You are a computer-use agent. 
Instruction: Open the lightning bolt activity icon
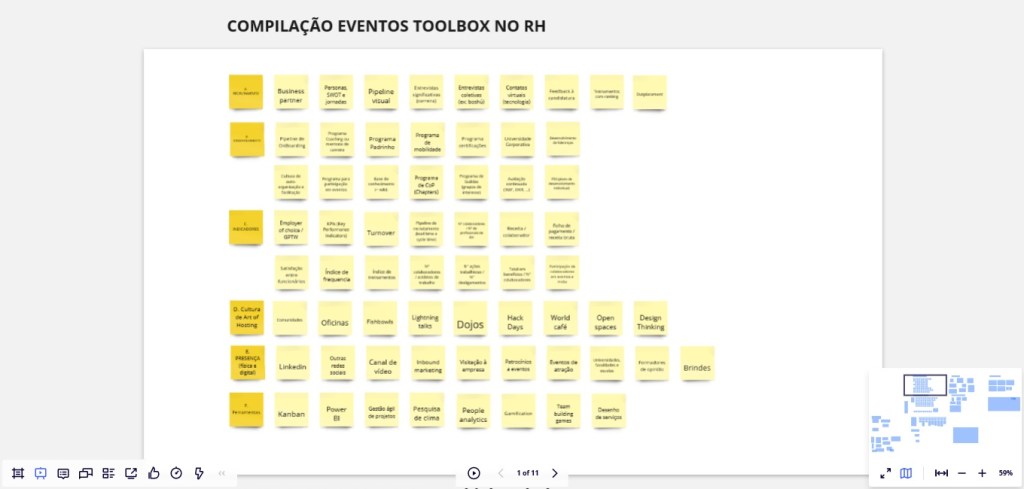[198, 473]
